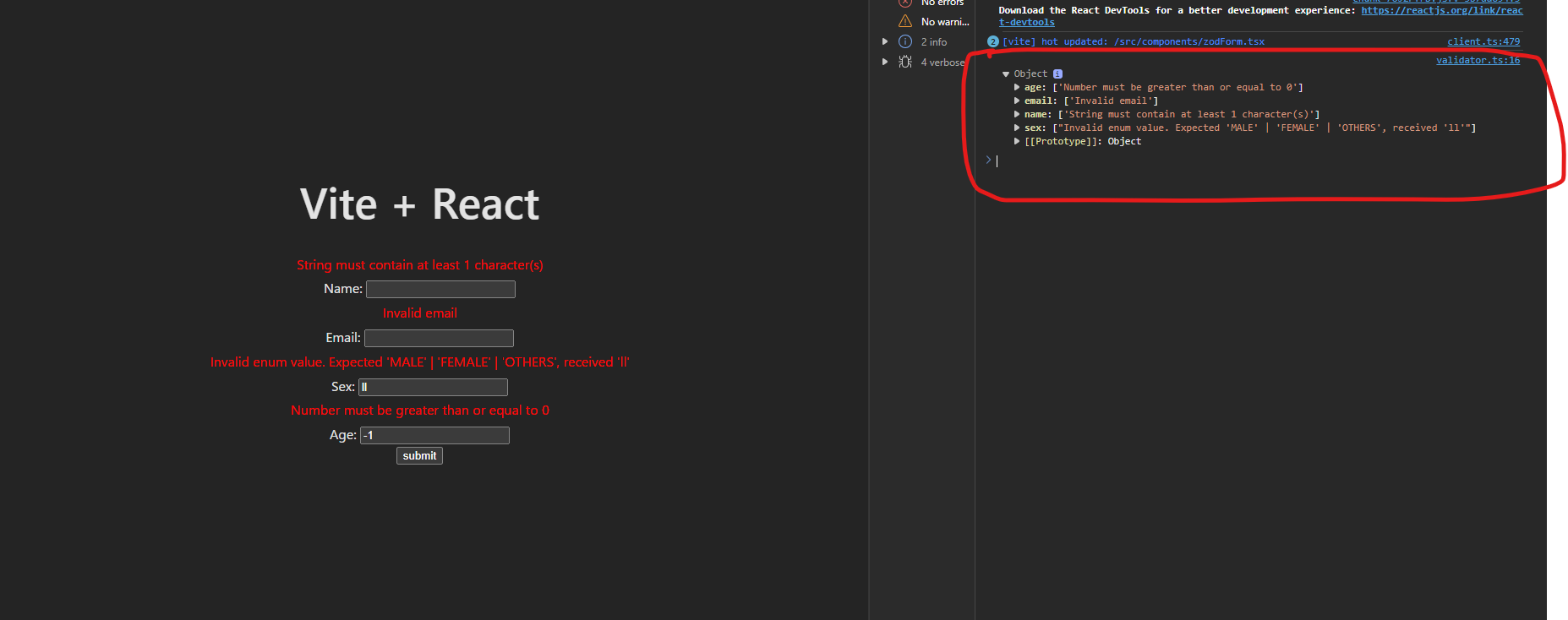The height and width of the screenshot is (620, 1568).
Task: Click the "String must contain at least 1 character(s)" form error
Action: tap(420, 265)
